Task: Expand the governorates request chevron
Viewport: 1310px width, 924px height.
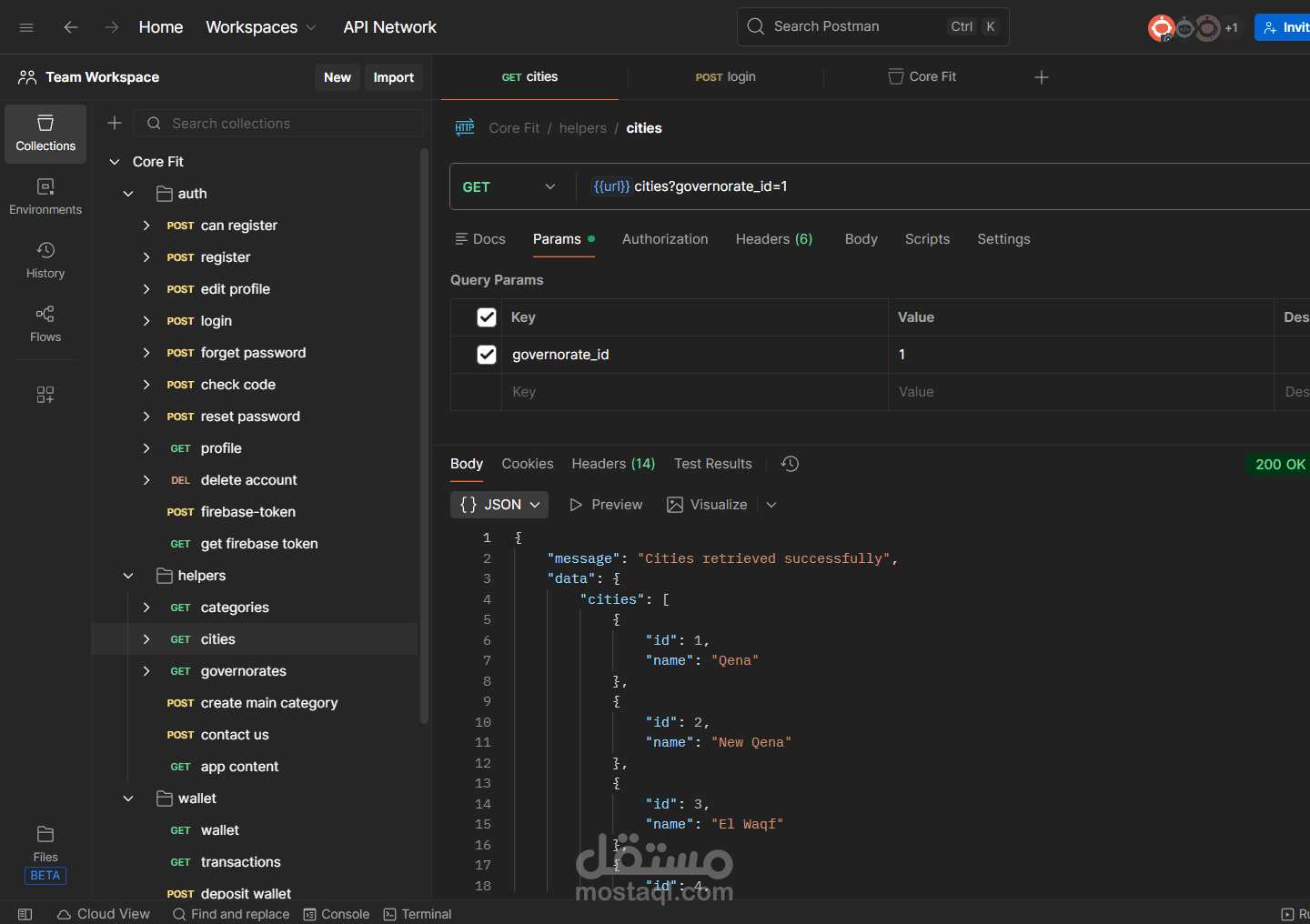Action: pos(146,671)
